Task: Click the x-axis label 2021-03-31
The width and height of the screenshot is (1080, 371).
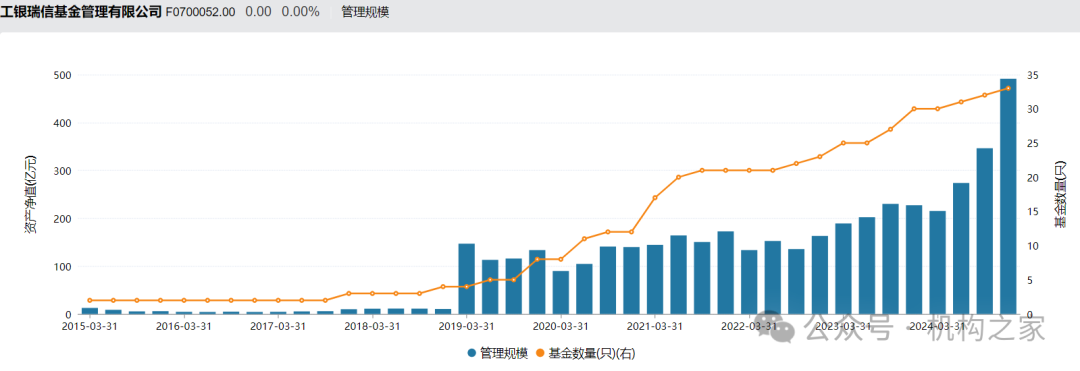Action: point(655,326)
